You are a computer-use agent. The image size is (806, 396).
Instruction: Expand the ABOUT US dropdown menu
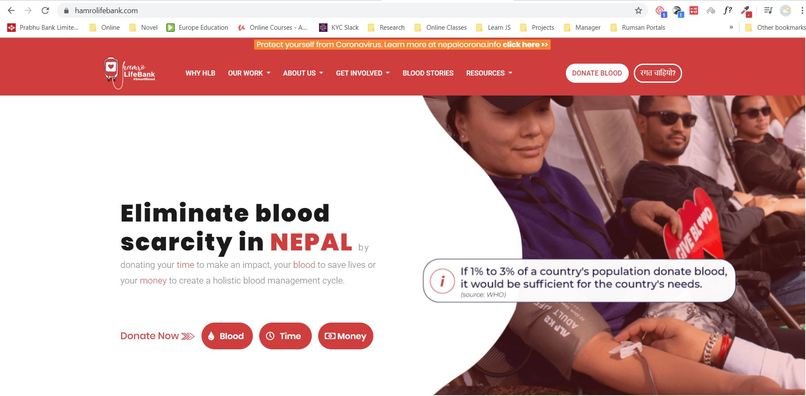point(303,73)
